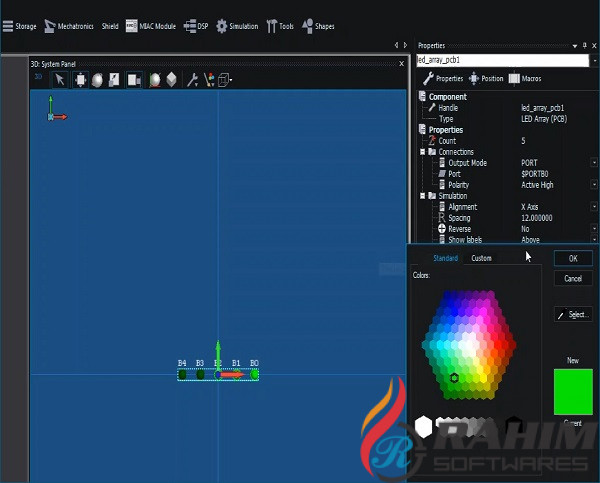Select the Type LED Array (PCB) row
The width and height of the screenshot is (600, 483).
pos(507,119)
